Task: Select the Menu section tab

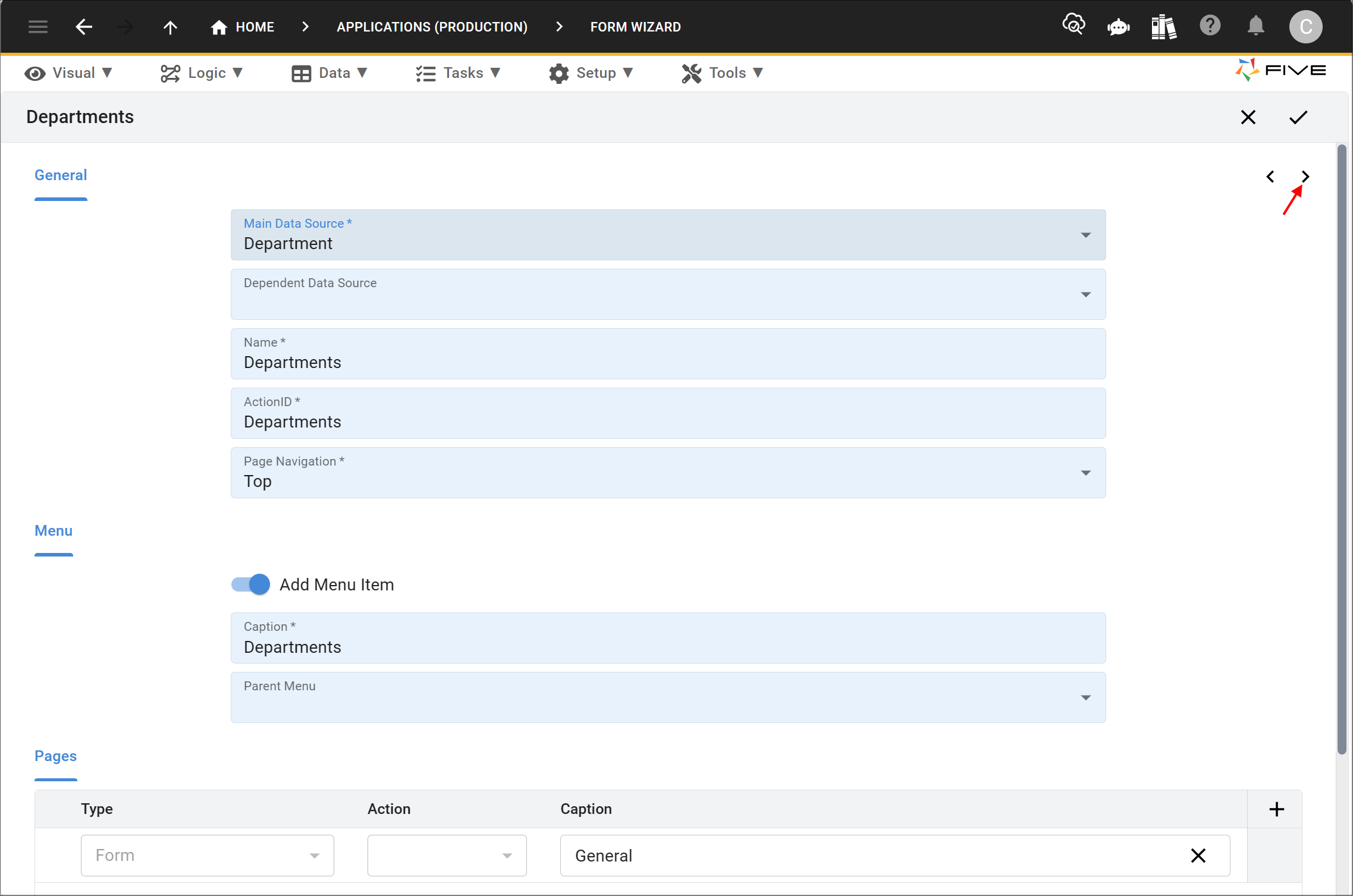Action: click(x=54, y=531)
